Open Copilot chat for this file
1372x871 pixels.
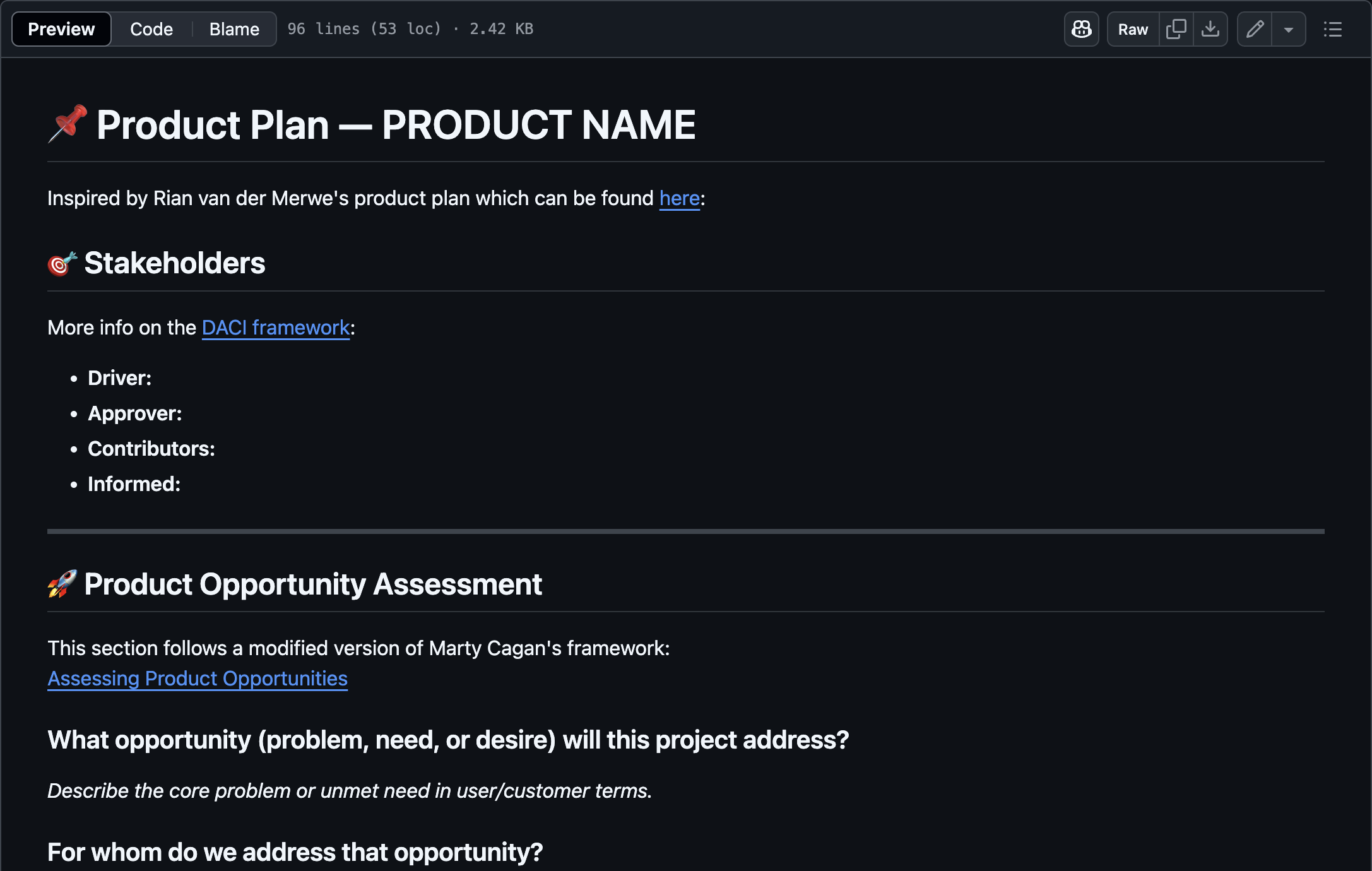(1081, 29)
